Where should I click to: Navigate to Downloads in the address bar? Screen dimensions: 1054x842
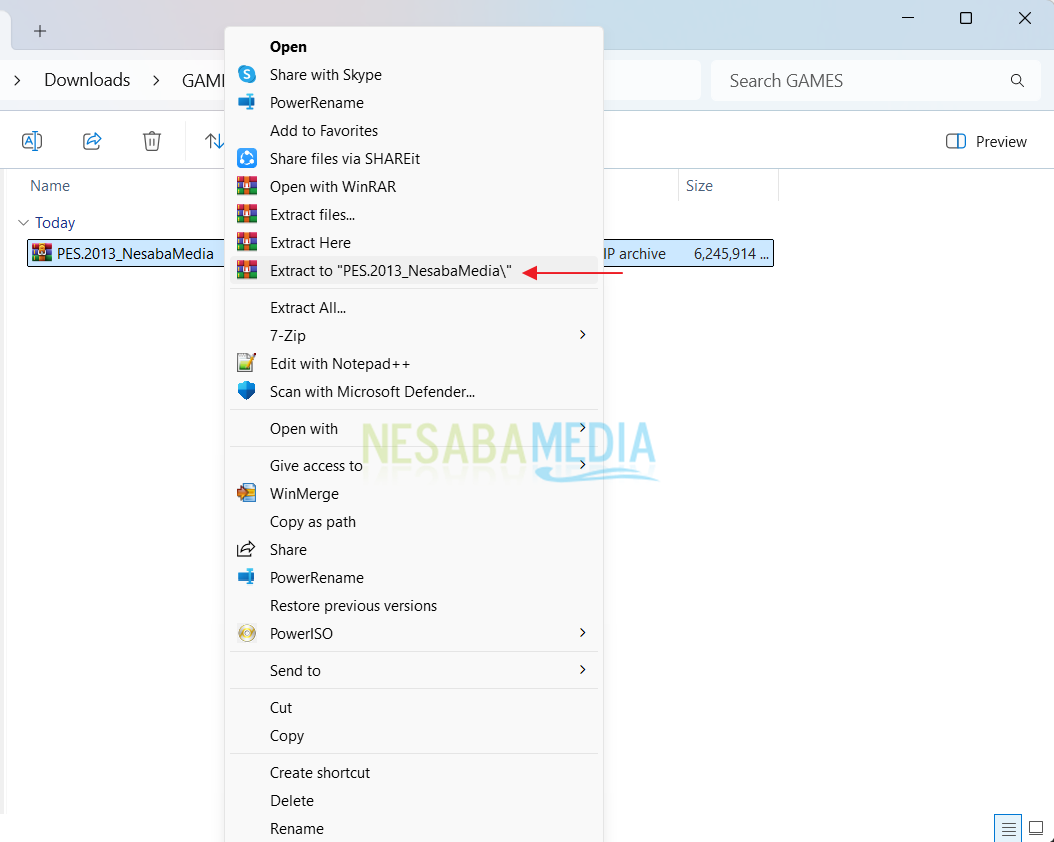pyautogui.click(x=87, y=80)
